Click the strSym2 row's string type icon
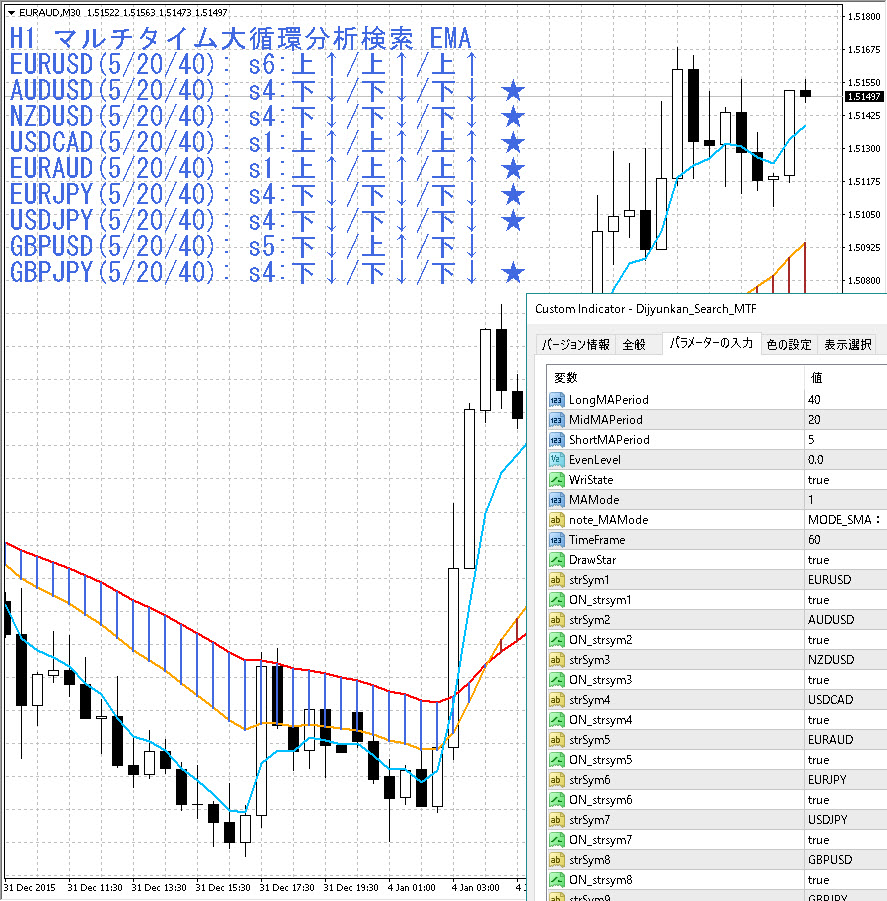Screen dimensions: 887x901 coord(556,620)
